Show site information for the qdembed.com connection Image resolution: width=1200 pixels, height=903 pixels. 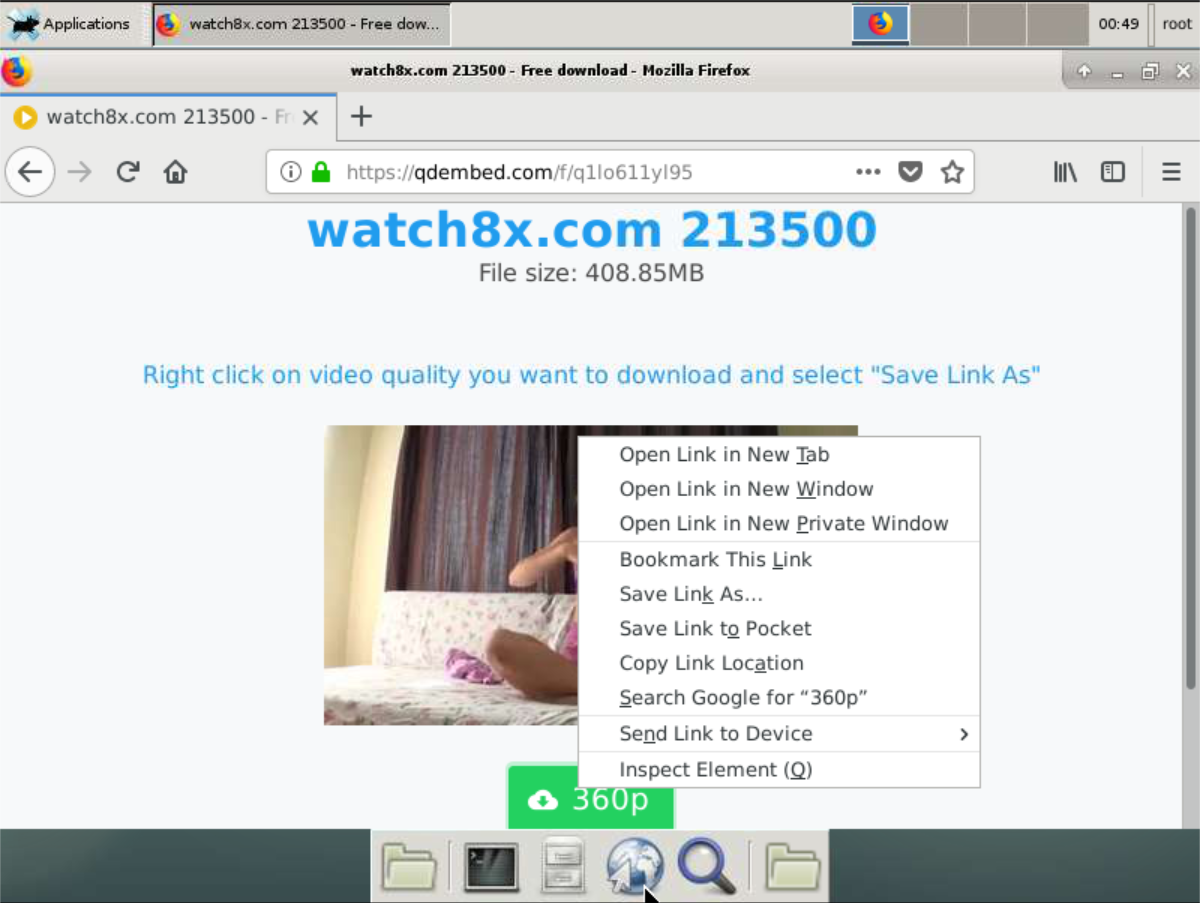tap(291, 173)
